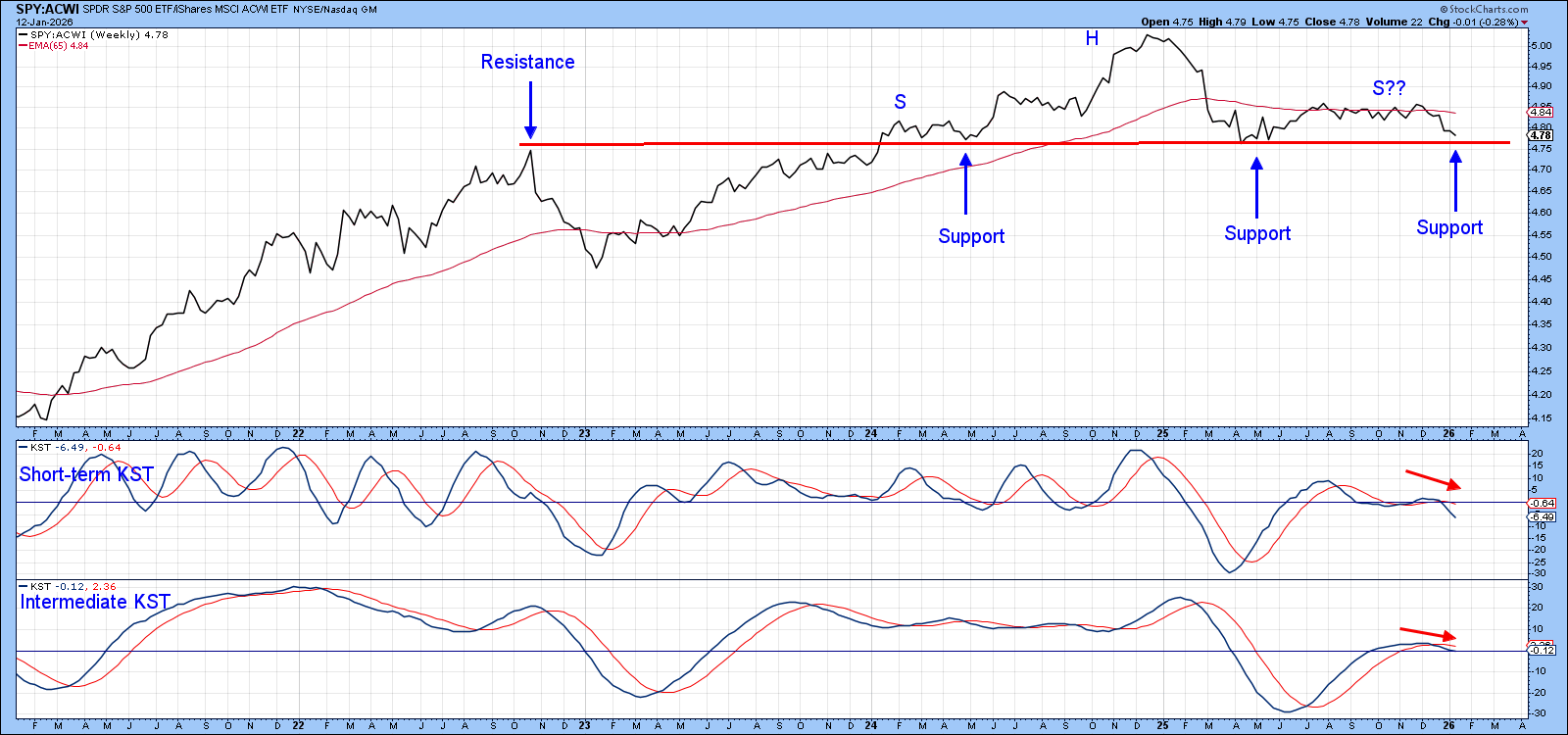Click the Support label near 2026
Viewport: 1568px width, 735px height.
point(1449,227)
